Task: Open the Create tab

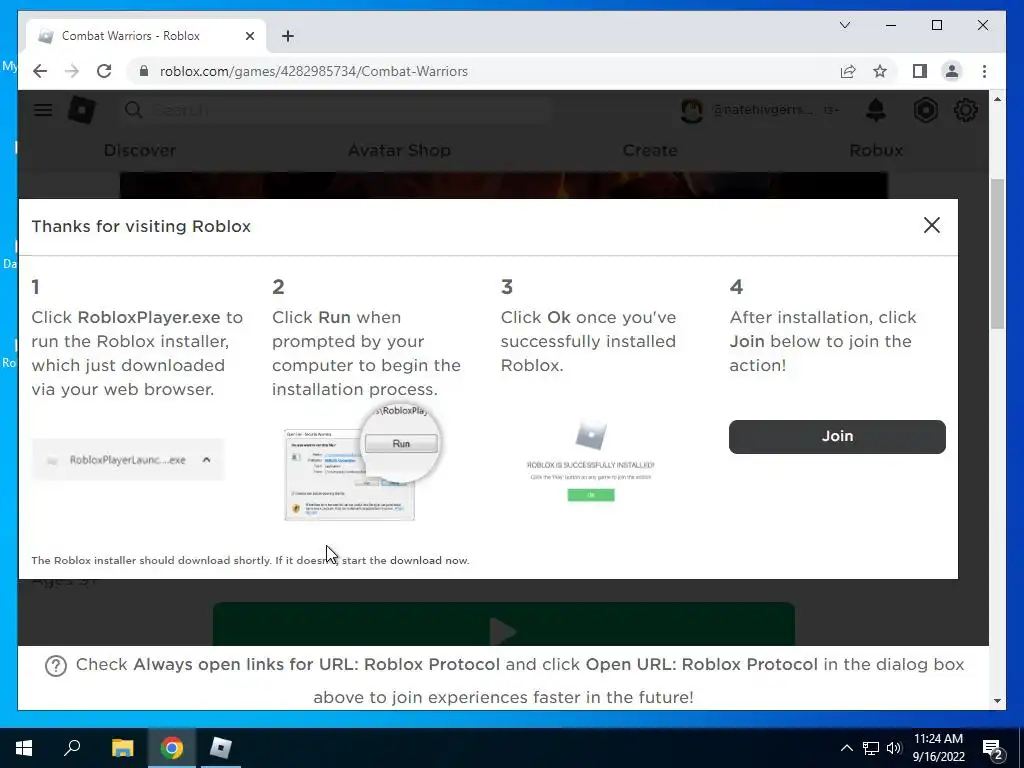Action: [x=650, y=150]
